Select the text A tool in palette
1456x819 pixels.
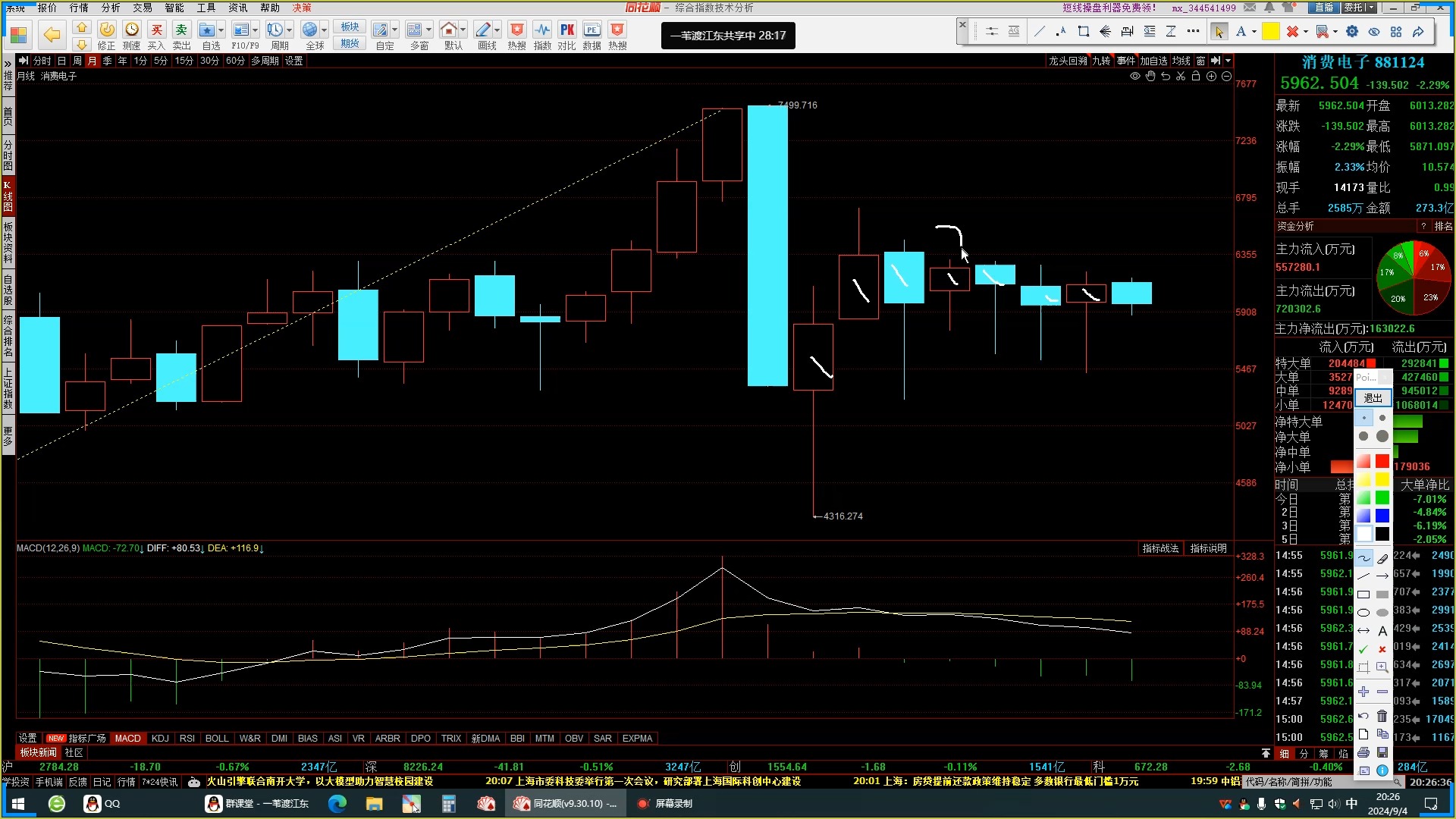(x=1382, y=631)
